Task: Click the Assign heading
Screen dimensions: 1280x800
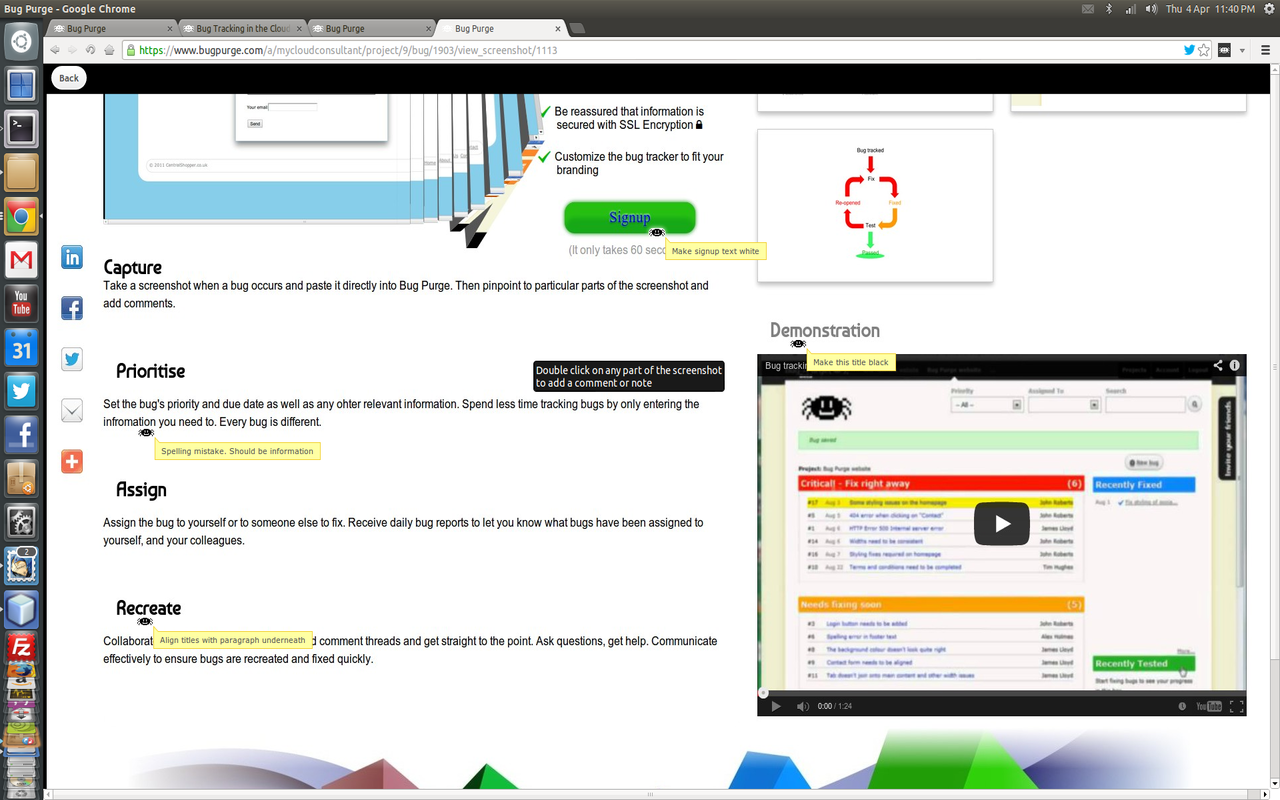Action: [x=141, y=490]
